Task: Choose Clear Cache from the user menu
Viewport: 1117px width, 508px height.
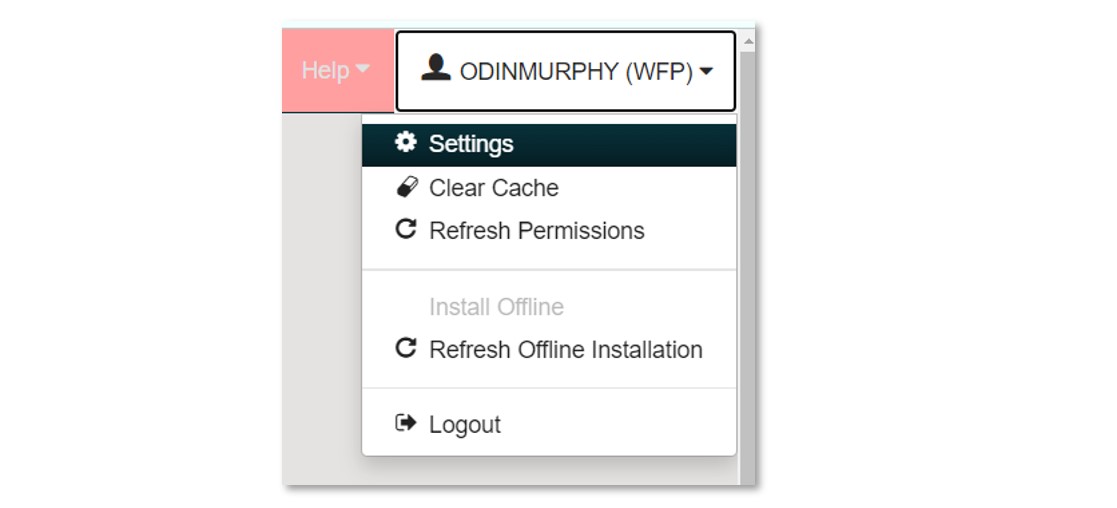Action: pyautogui.click(x=549, y=188)
